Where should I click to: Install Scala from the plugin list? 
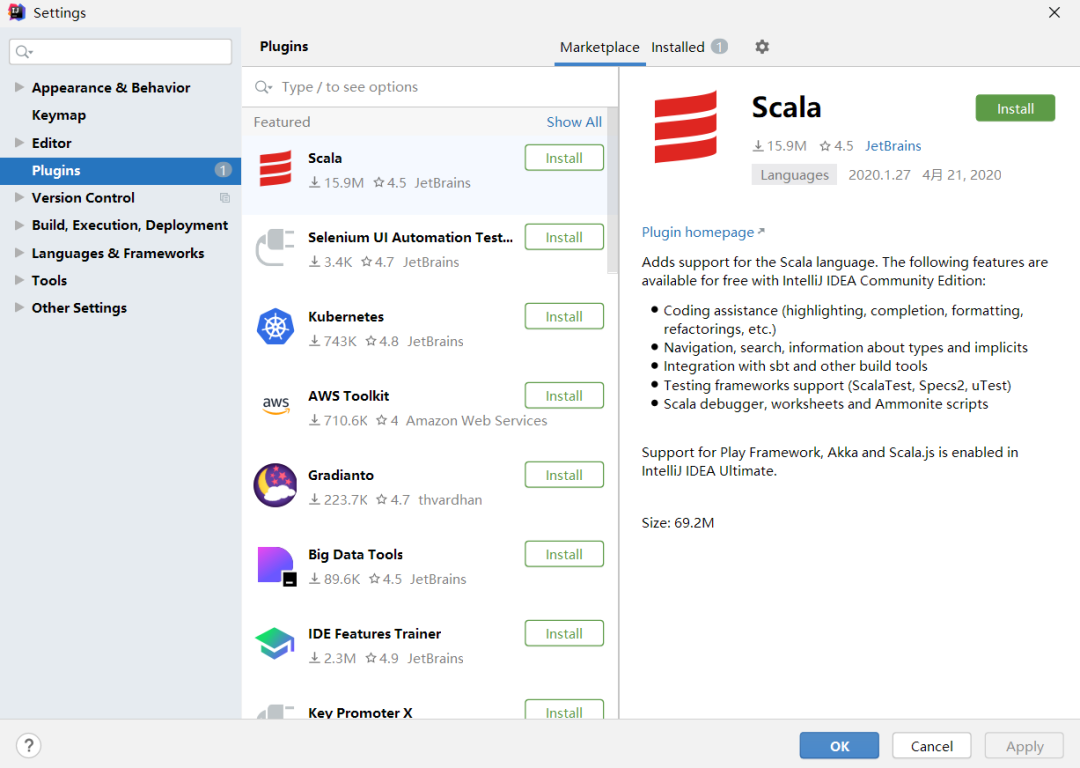pyautogui.click(x=564, y=158)
